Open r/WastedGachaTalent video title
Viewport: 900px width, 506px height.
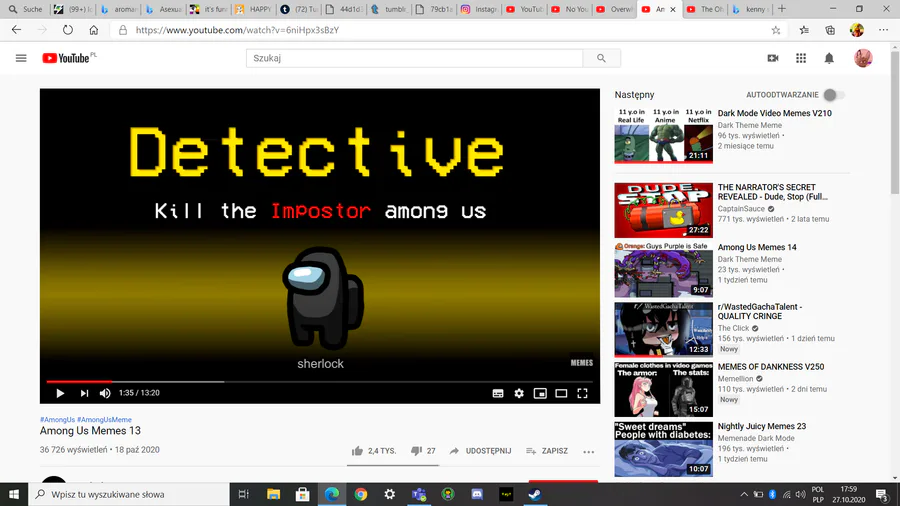pos(760,312)
